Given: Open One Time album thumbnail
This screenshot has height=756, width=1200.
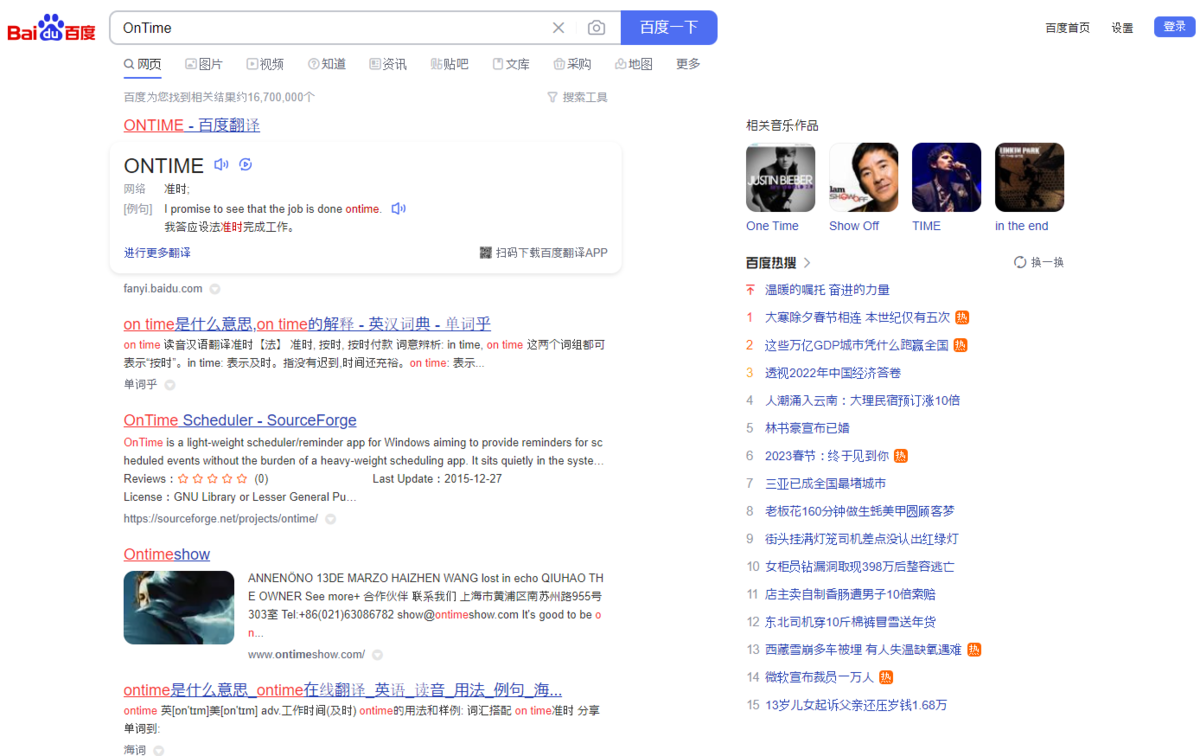Looking at the screenshot, I should [x=781, y=177].
